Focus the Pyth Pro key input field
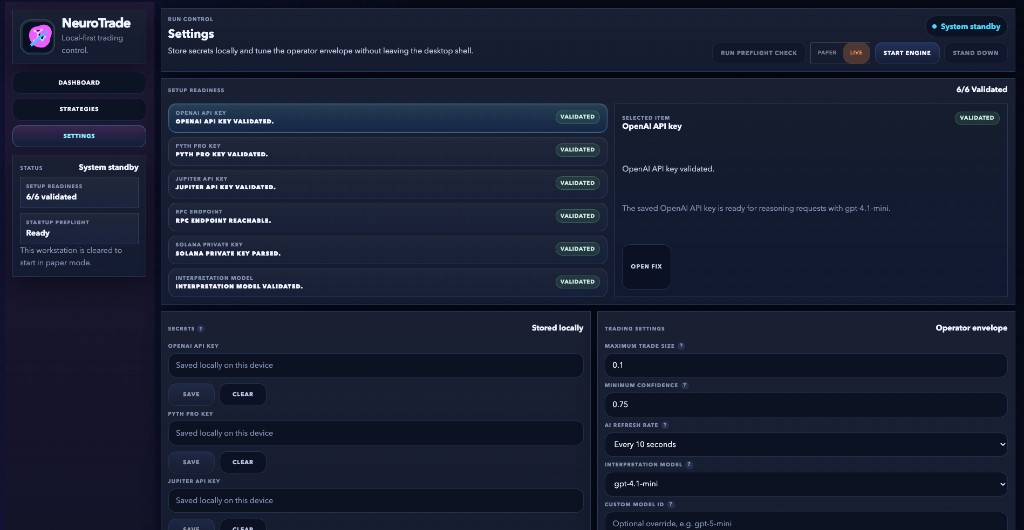Image resolution: width=1024 pixels, height=530 pixels. click(x=376, y=433)
